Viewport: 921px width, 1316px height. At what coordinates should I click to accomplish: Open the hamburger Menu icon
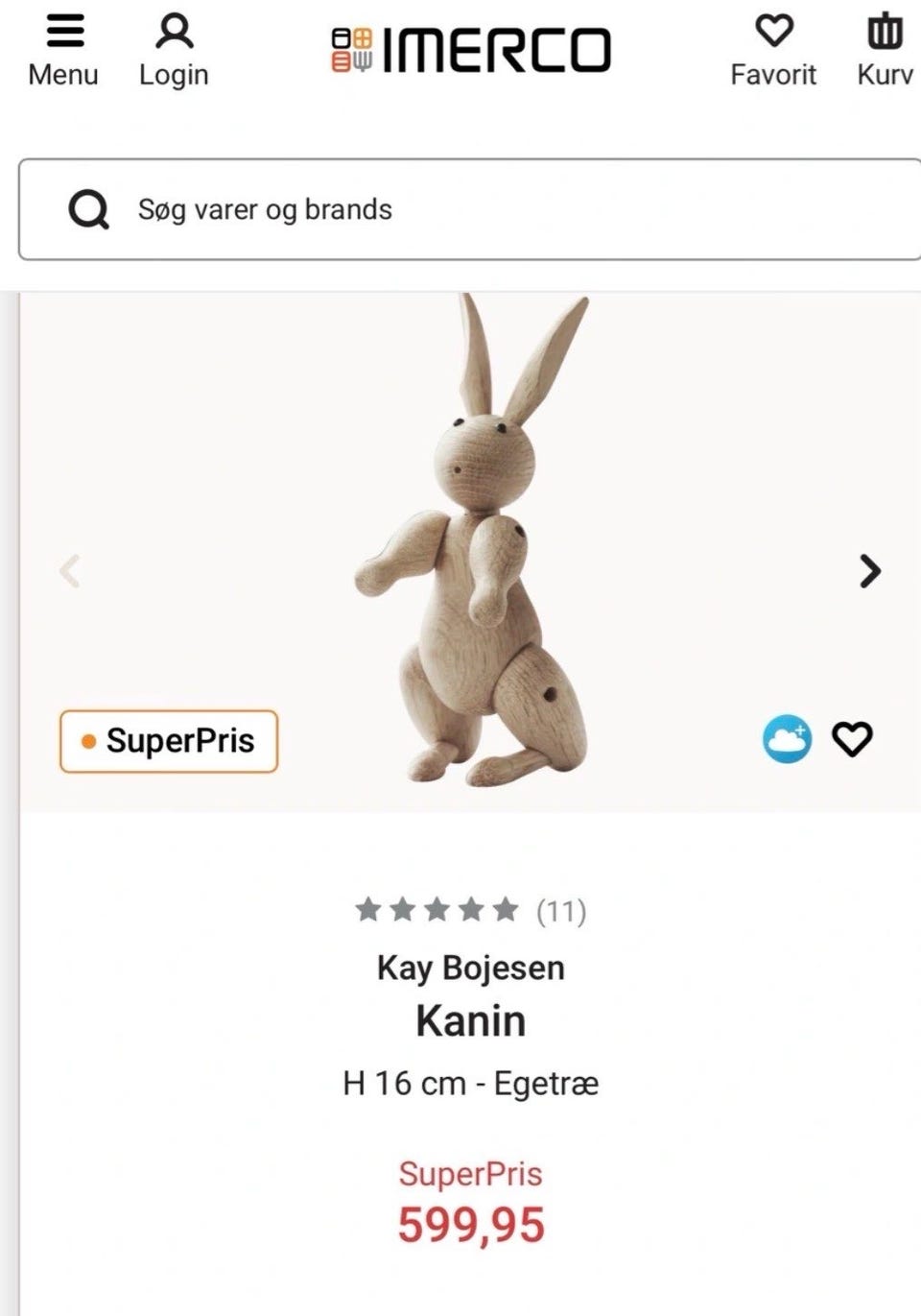(64, 32)
